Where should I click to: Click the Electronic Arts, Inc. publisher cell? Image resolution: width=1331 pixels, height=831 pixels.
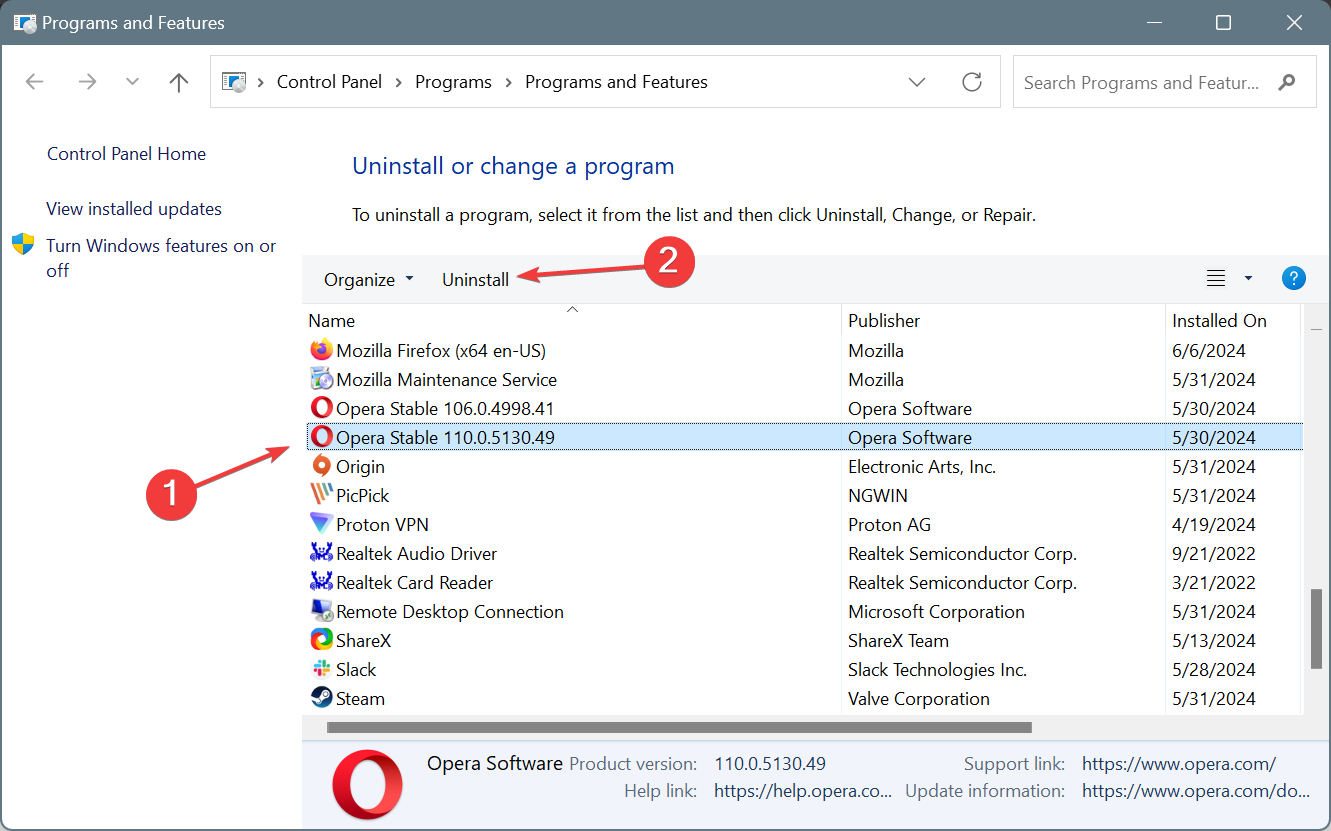[922, 466]
